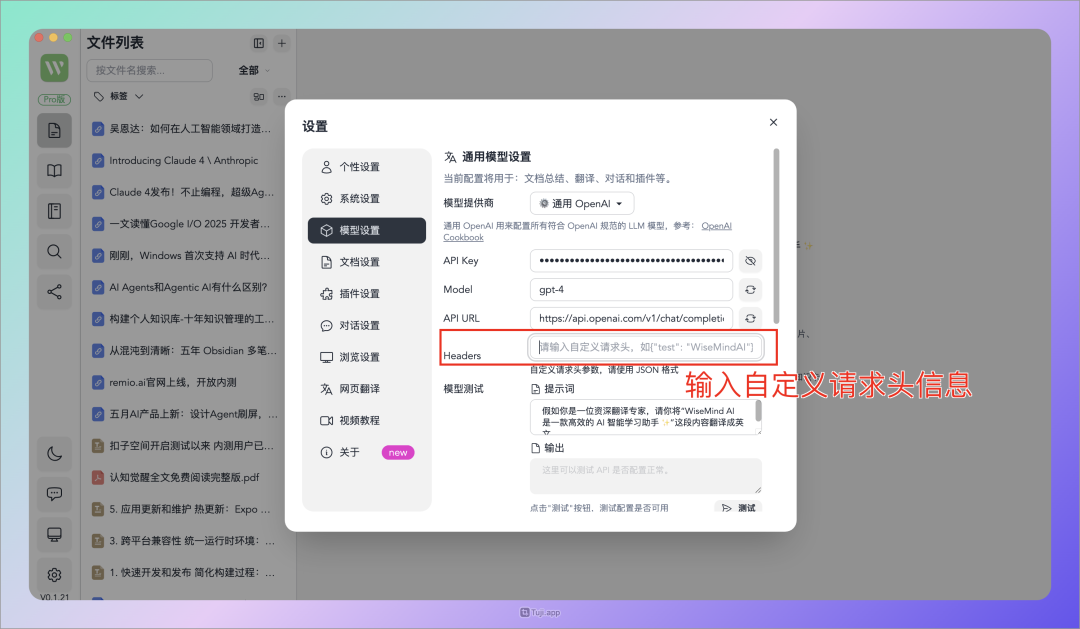Select 文档设置 in settings menu

click(x=366, y=262)
